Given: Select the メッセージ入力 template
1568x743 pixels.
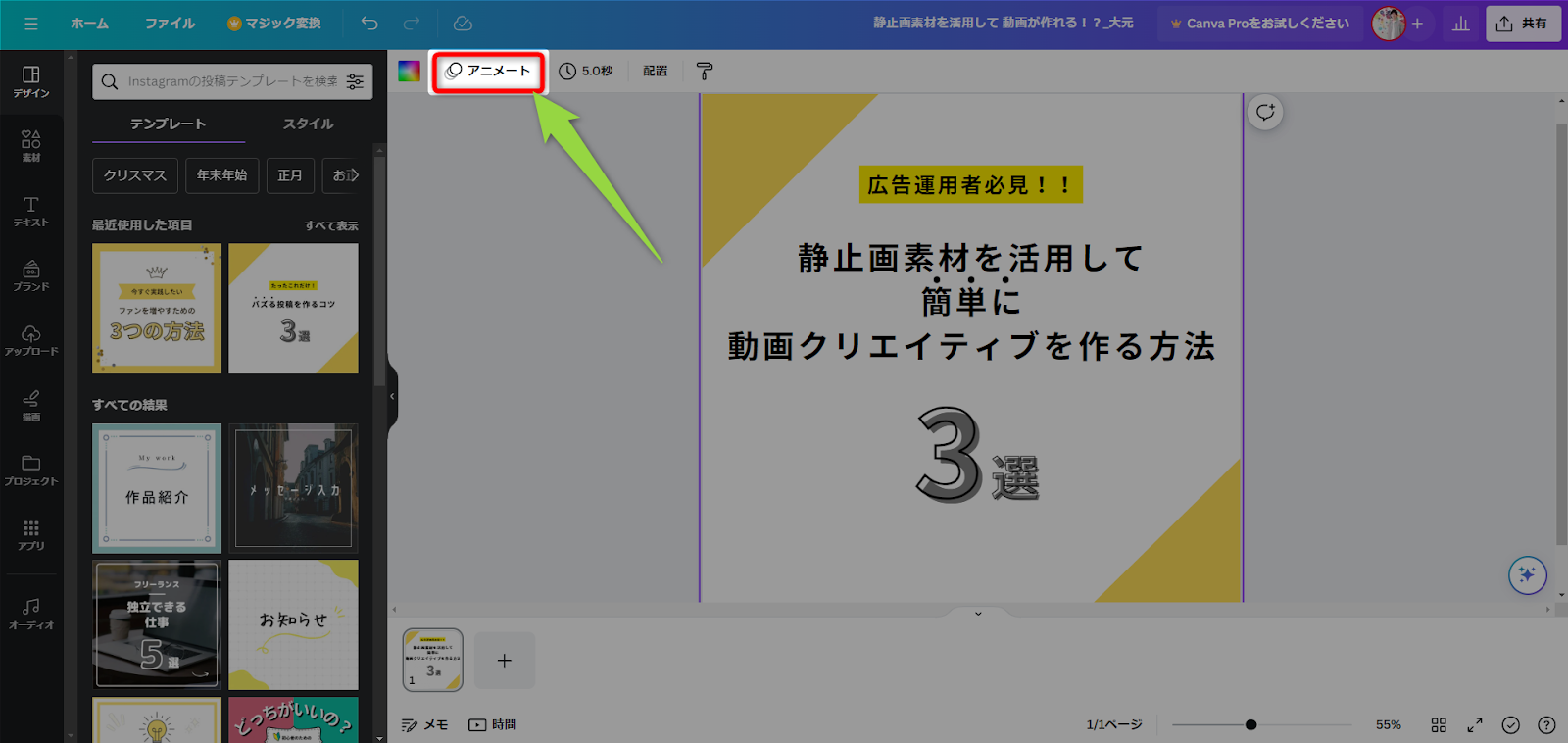Looking at the screenshot, I should 293,488.
